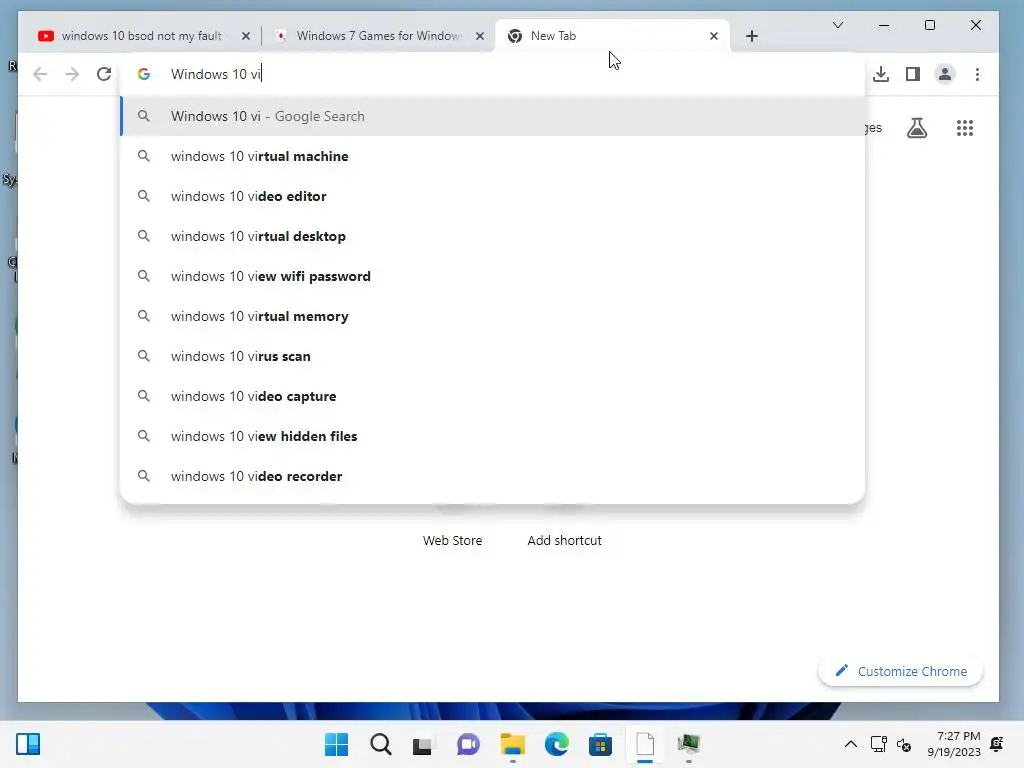Open the Windows Start button in taskbar

click(x=336, y=744)
